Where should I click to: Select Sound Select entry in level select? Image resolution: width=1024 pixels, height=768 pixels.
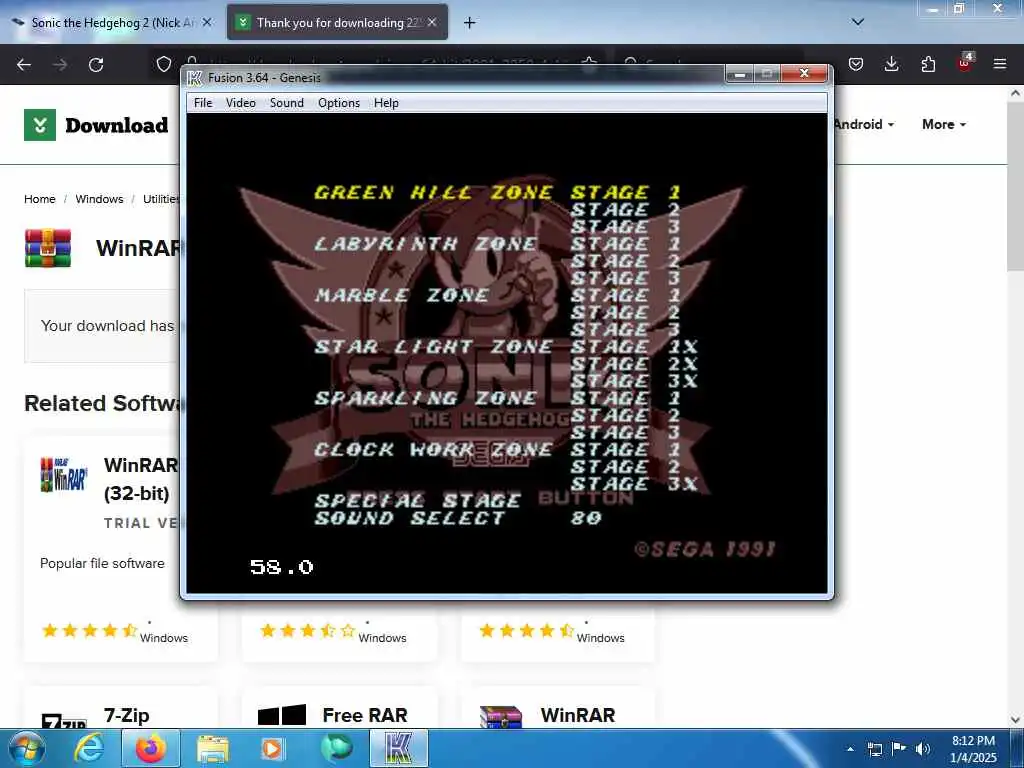[x=409, y=518]
